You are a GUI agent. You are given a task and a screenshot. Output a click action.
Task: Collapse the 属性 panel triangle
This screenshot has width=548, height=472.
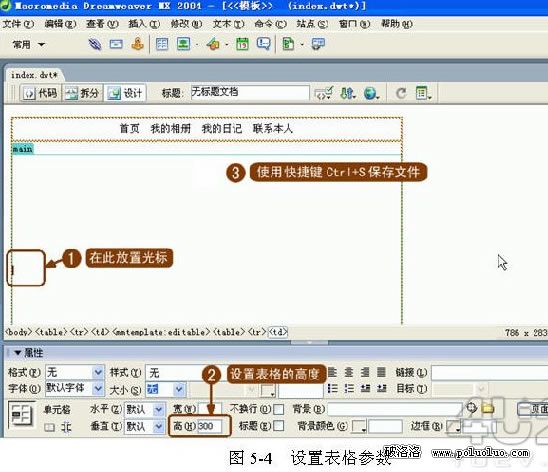(17, 353)
